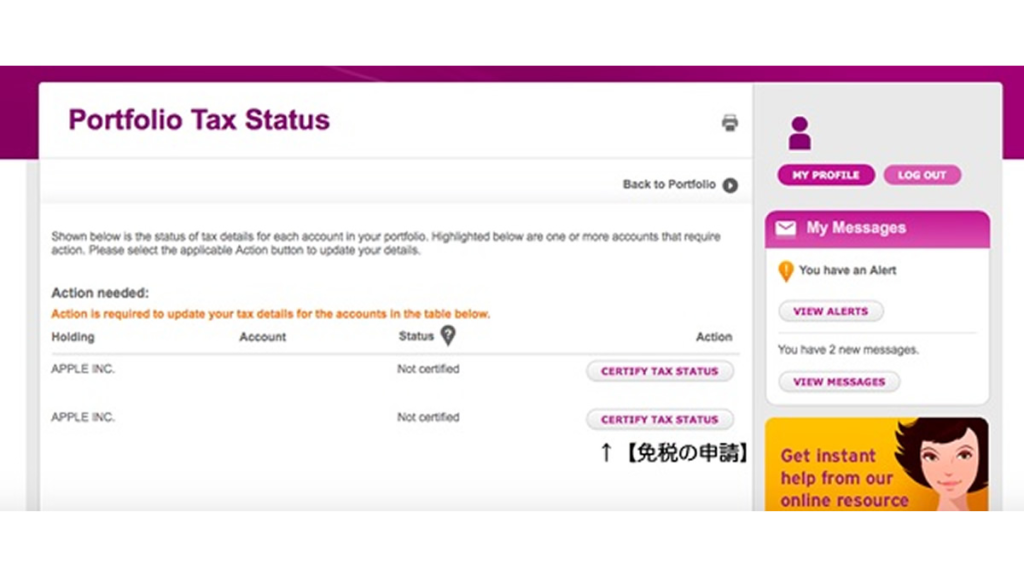Click the LOG OUT button

pyautogui.click(x=921, y=175)
